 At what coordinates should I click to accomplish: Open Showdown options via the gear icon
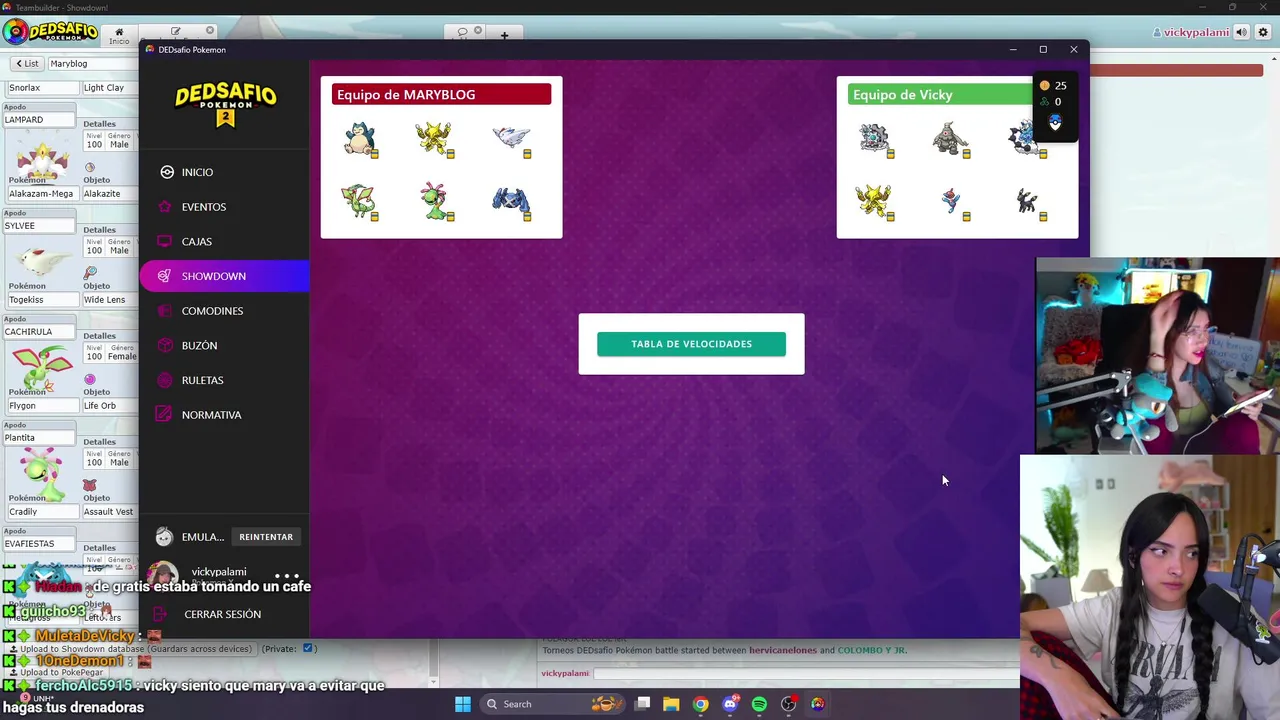[1263, 32]
